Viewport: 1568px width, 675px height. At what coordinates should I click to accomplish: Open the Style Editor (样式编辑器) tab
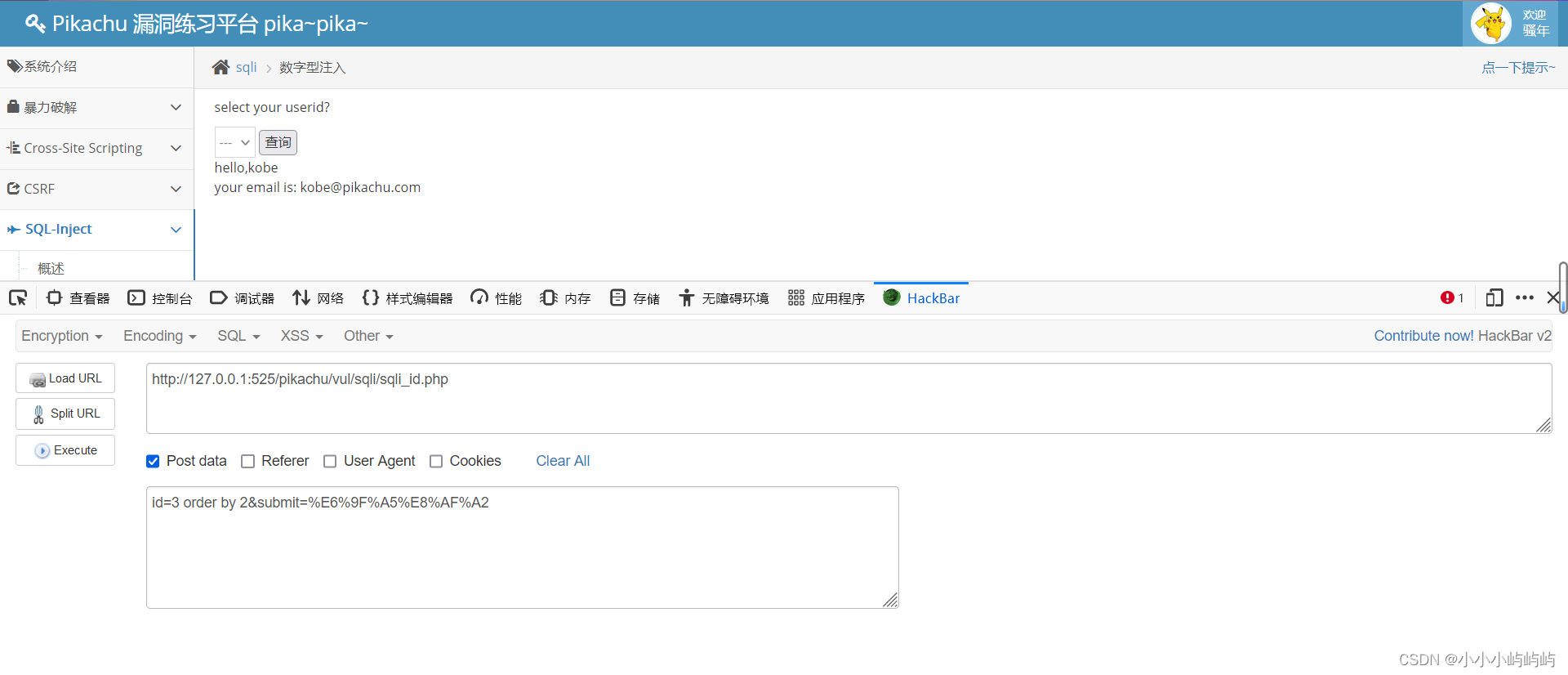pos(408,298)
